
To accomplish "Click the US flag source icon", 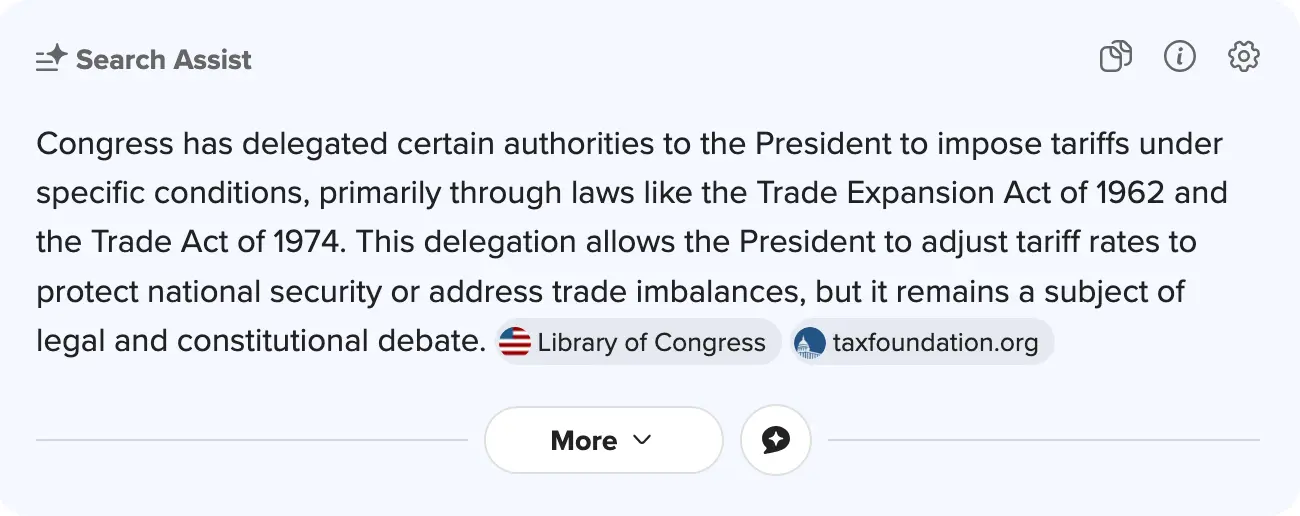I will (515, 343).
